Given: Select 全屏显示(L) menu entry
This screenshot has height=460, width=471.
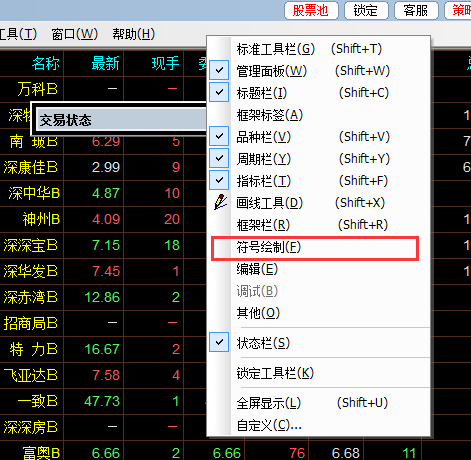Looking at the screenshot, I should click(x=318, y=403).
